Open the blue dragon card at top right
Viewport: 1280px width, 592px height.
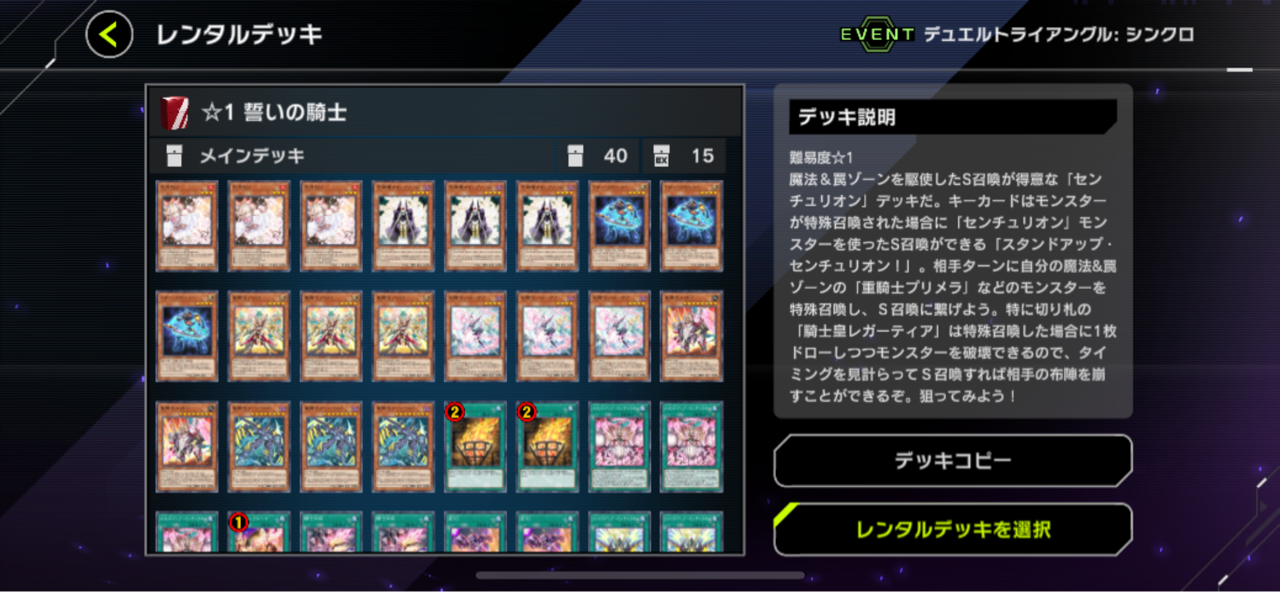coord(691,226)
